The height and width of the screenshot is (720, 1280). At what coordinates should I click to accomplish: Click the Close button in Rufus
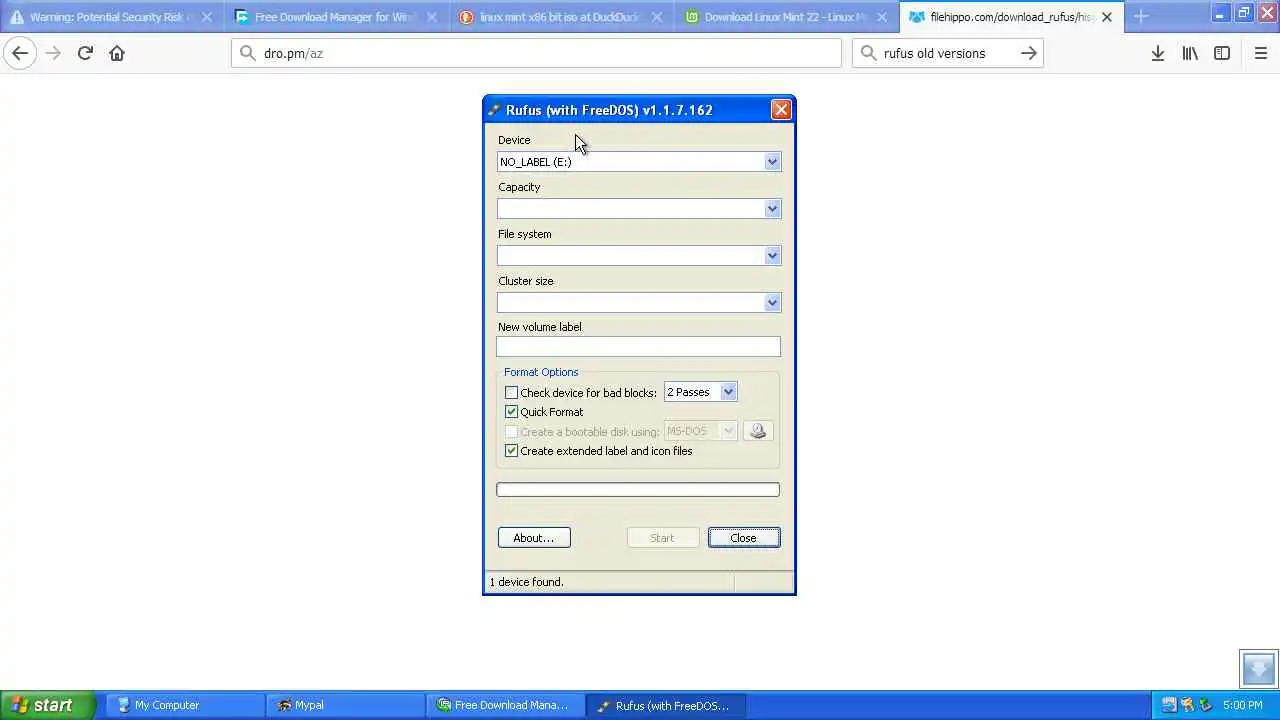pos(743,538)
